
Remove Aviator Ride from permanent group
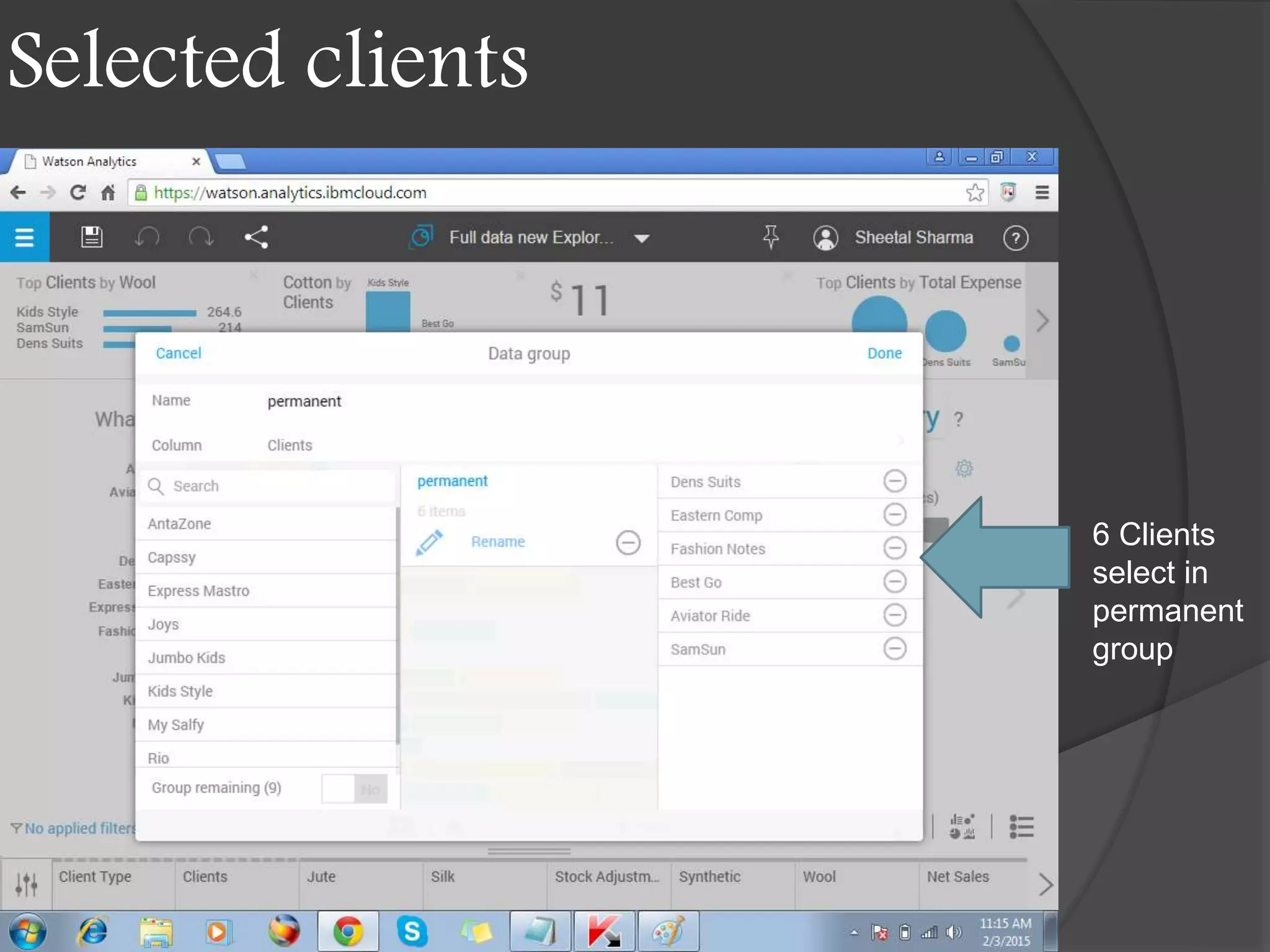click(x=894, y=615)
